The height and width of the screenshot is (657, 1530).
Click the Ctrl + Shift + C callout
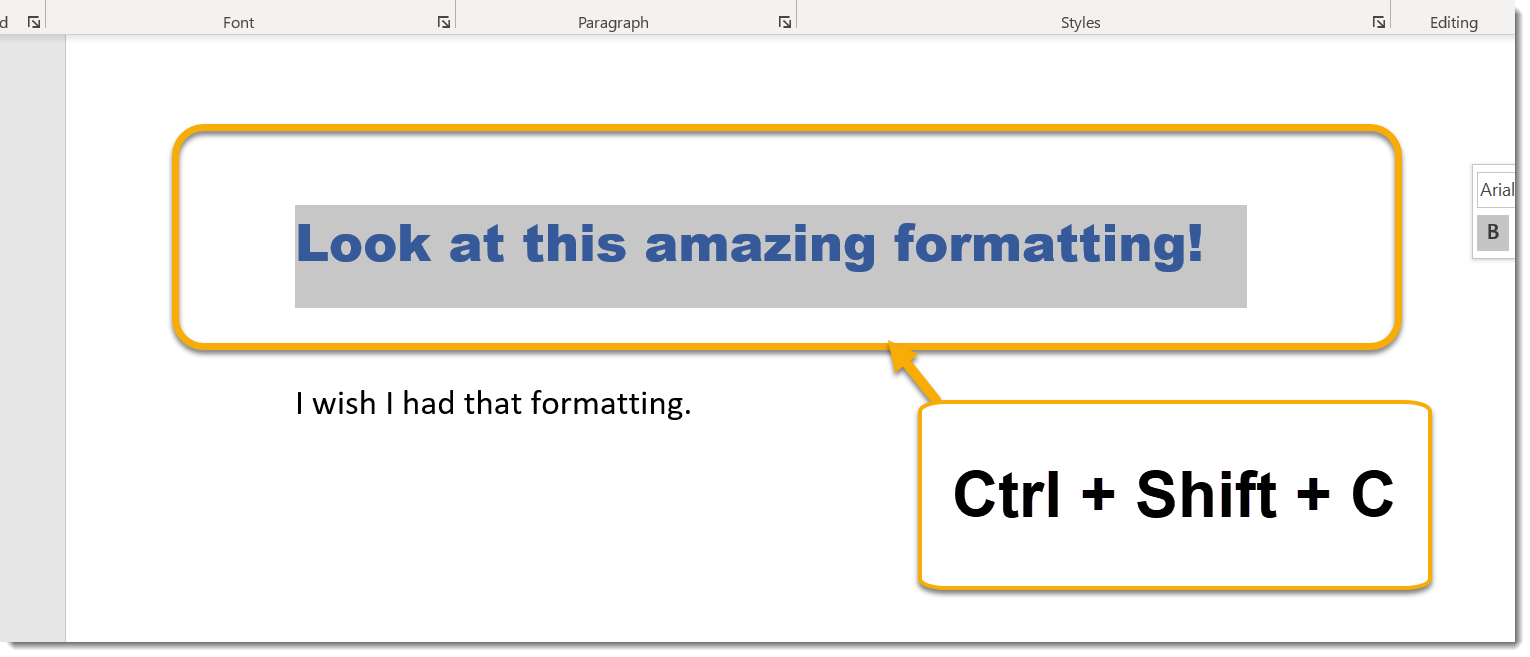(1175, 495)
